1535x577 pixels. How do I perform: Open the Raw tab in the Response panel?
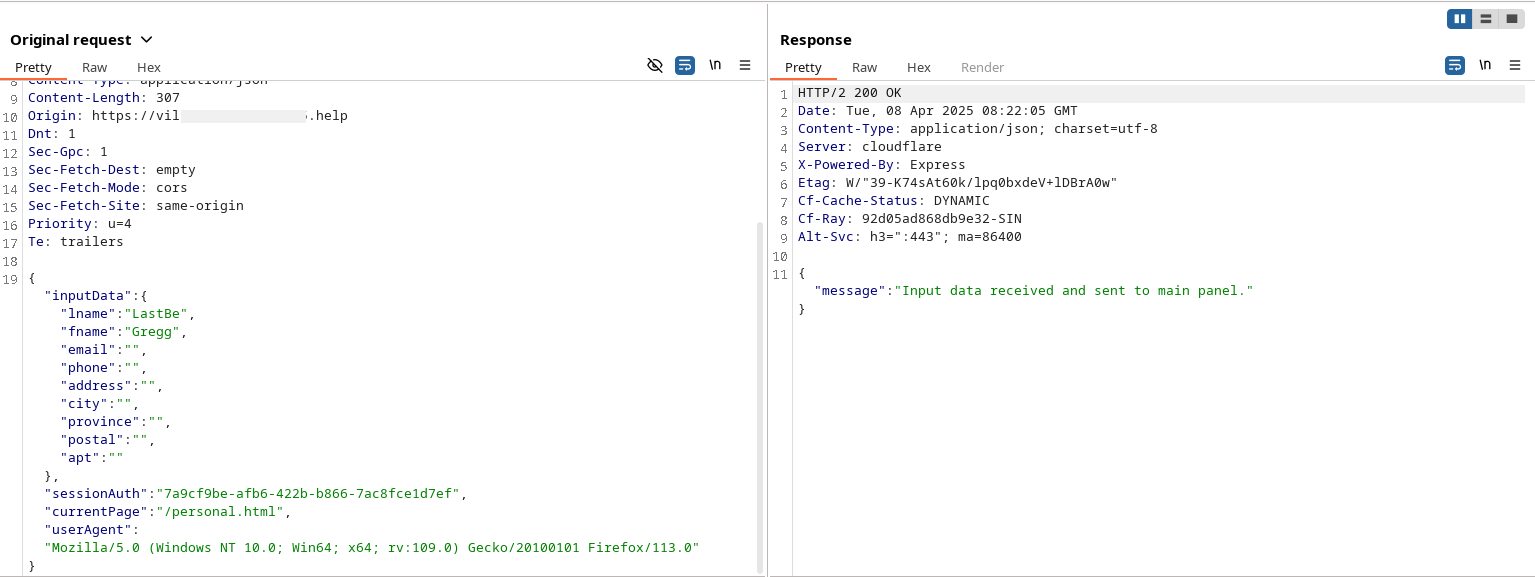[864, 67]
